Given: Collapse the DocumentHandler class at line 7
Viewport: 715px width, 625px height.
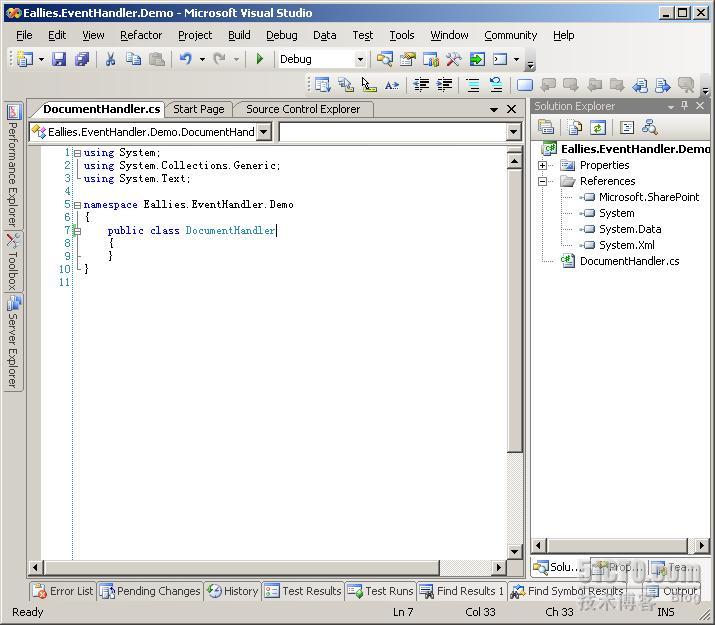Looking at the screenshot, I should [x=78, y=232].
